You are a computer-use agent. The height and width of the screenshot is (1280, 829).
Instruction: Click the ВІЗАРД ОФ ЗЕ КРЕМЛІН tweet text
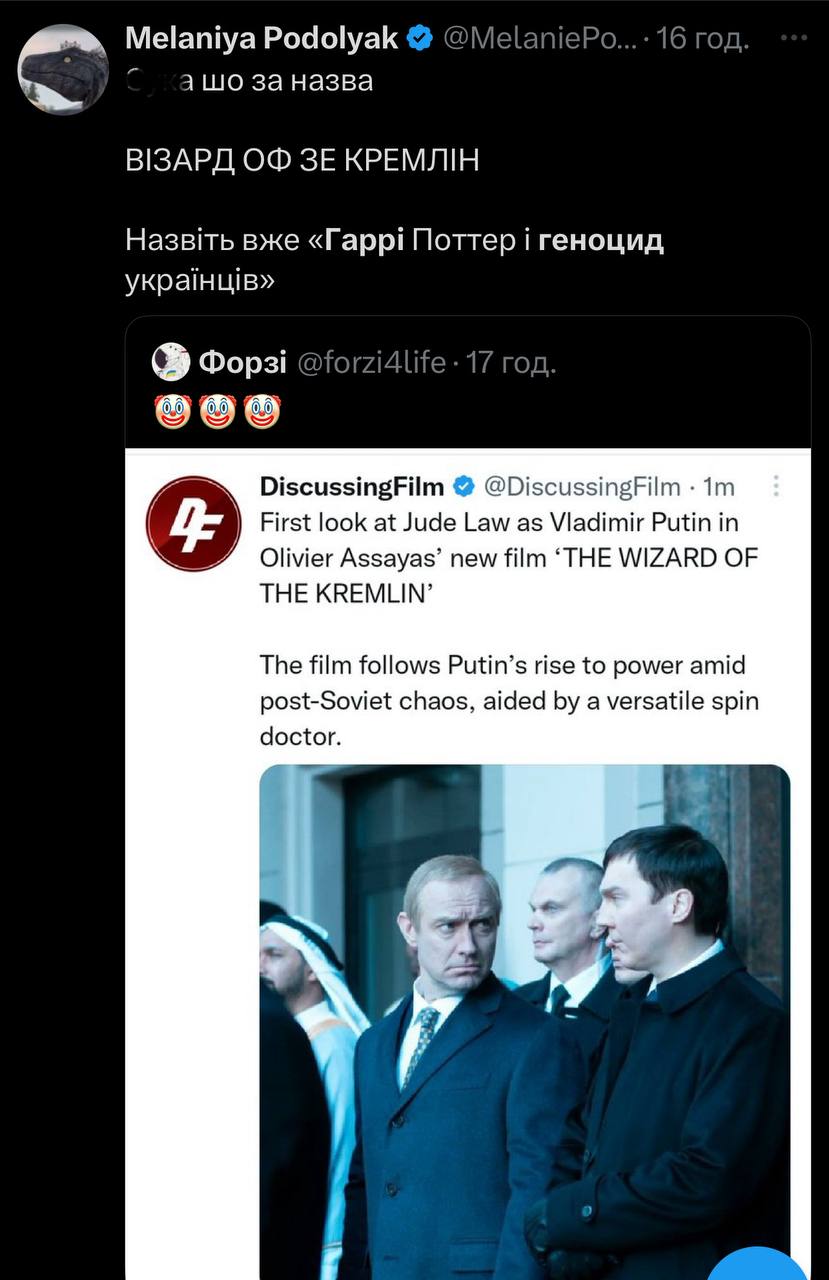(303, 160)
